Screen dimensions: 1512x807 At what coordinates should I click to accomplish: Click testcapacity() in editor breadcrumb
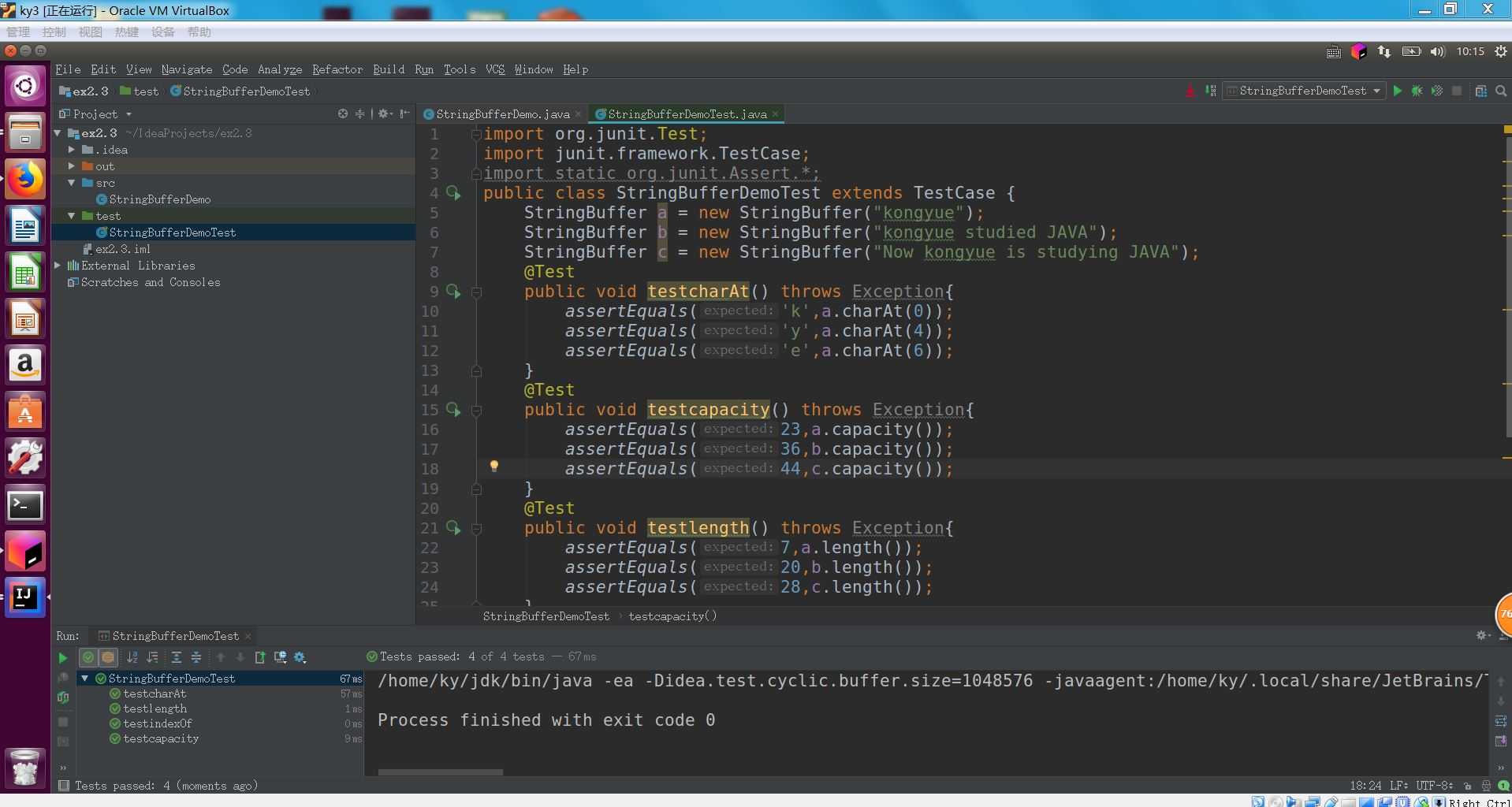pos(672,616)
